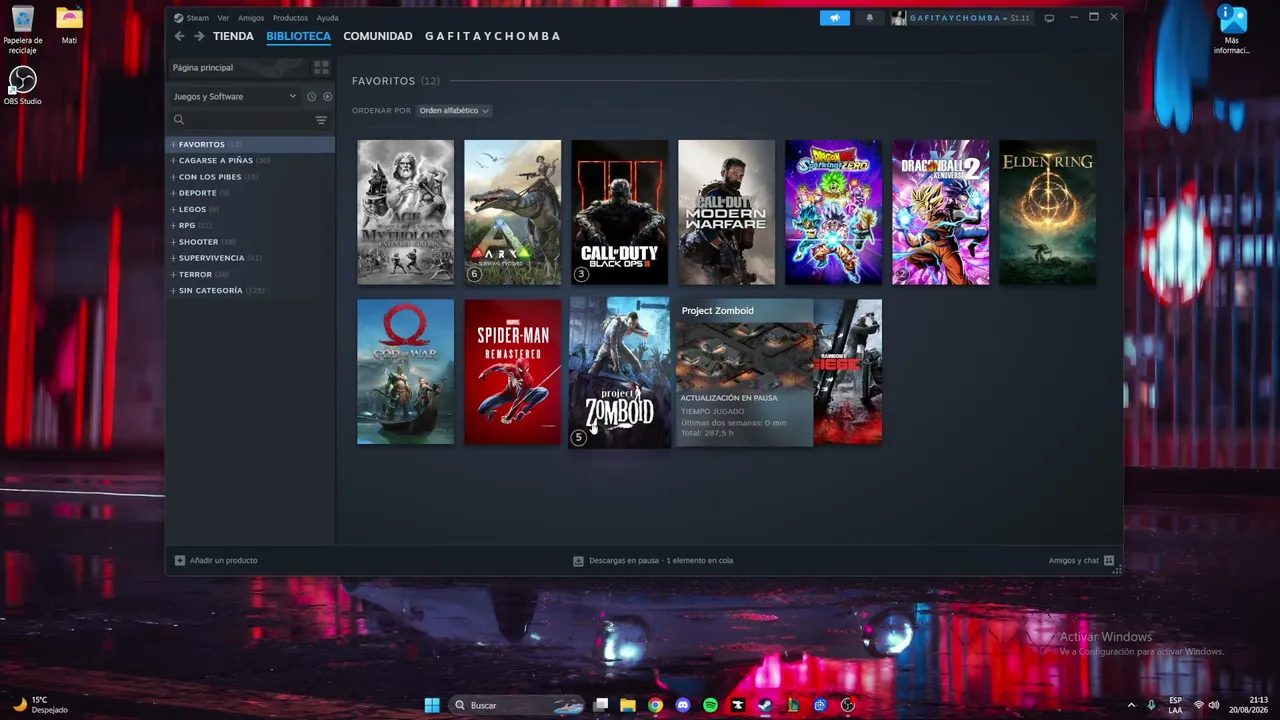Open the Amigos menu
This screenshot has height=720, width=1280.
[251, 18]
